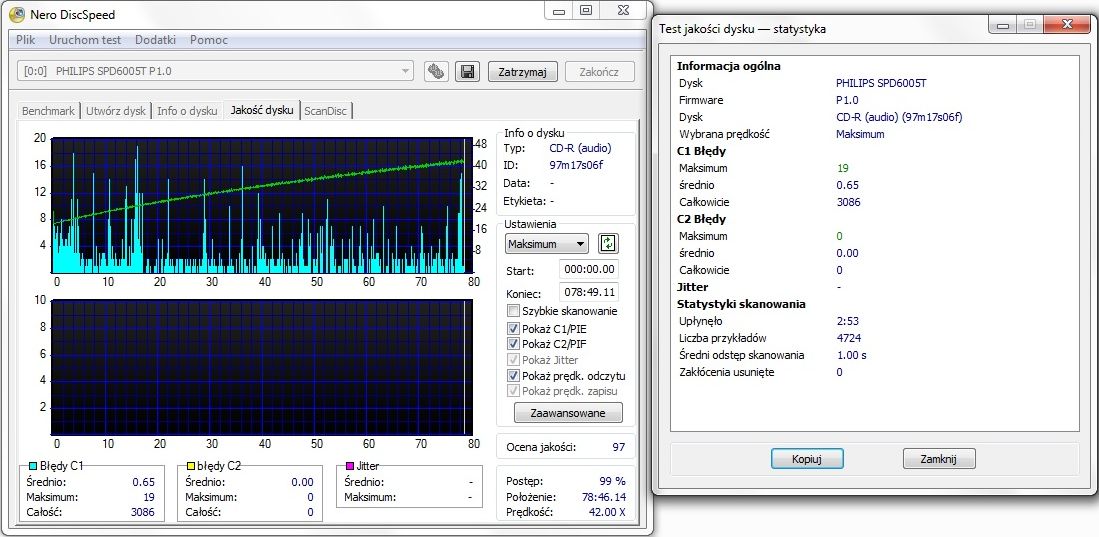Open the Plik menu

click(25, 40)
